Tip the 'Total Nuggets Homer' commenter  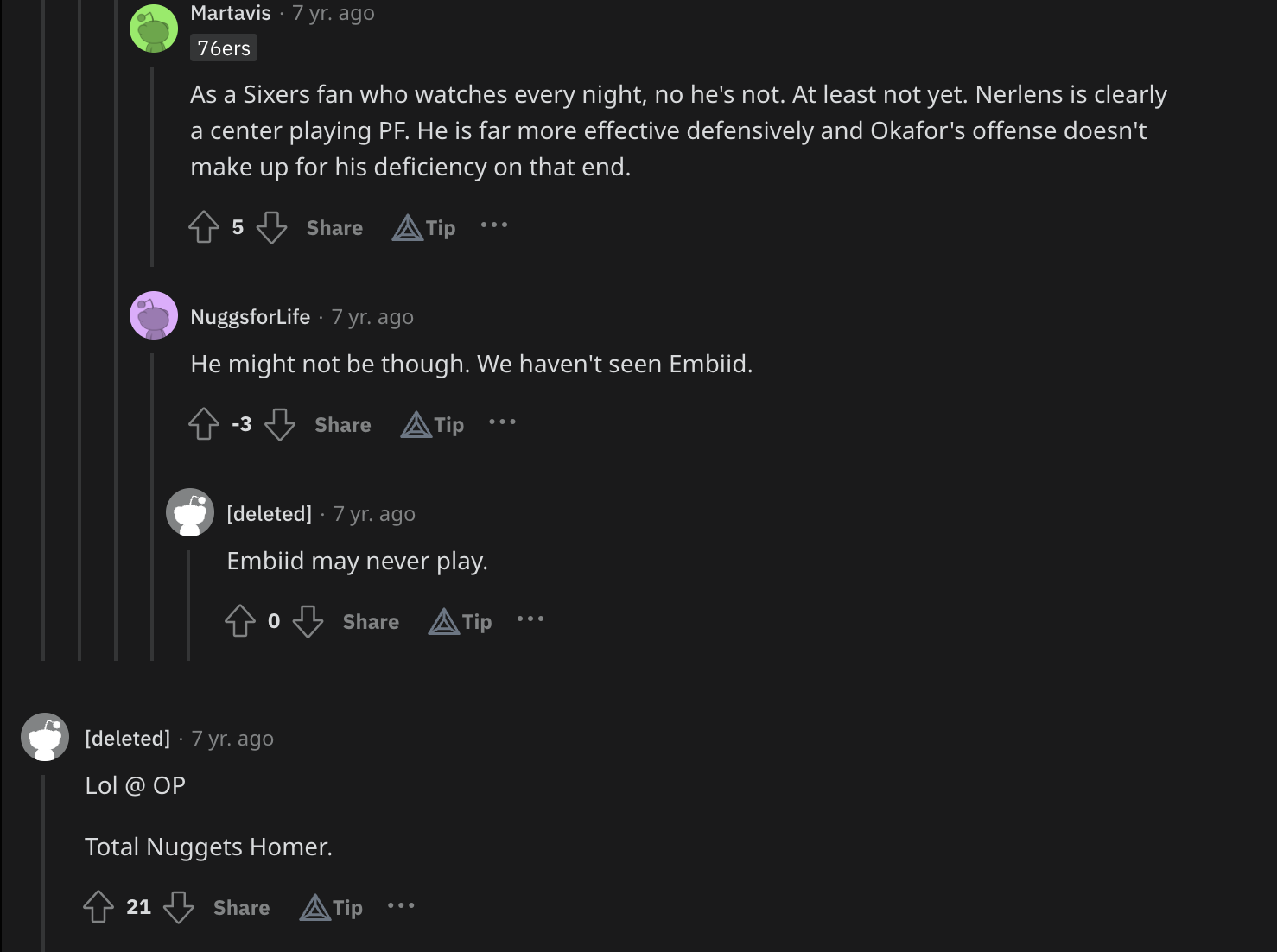click(332, 908)
